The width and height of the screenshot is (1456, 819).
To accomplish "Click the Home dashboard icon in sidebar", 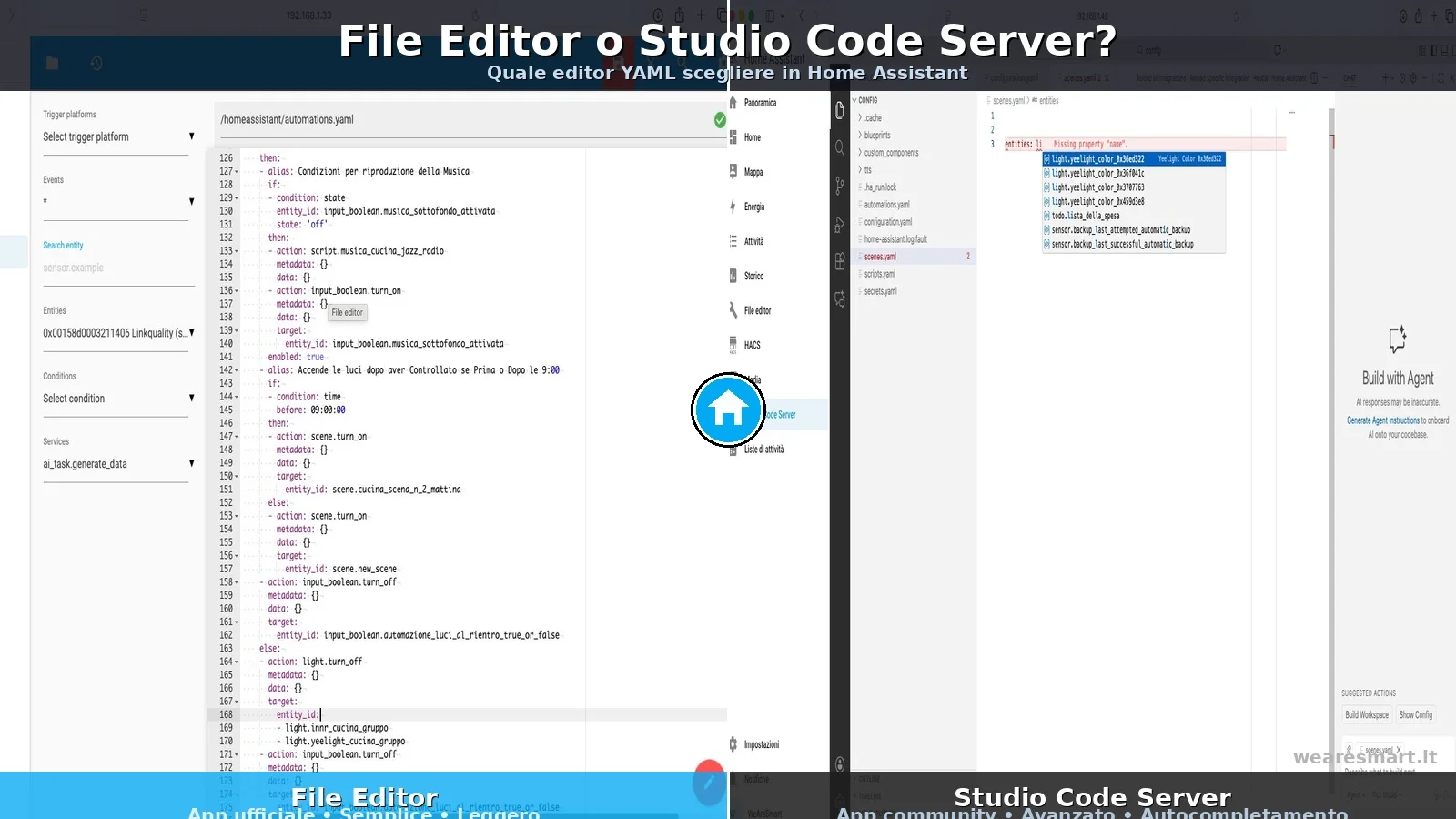I will pyautogui.click(x=733, y=137).
